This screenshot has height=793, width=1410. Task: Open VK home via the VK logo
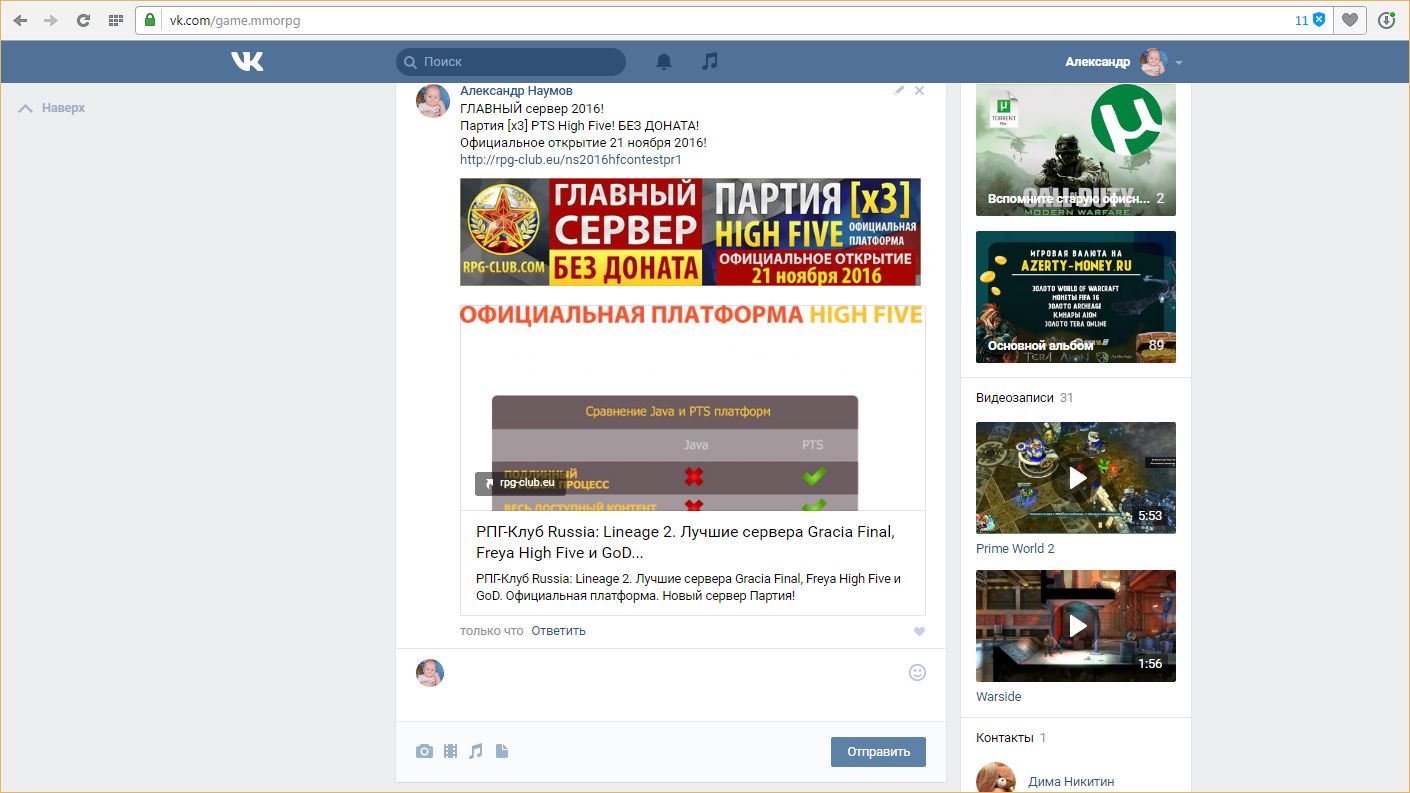coord(247,61)
